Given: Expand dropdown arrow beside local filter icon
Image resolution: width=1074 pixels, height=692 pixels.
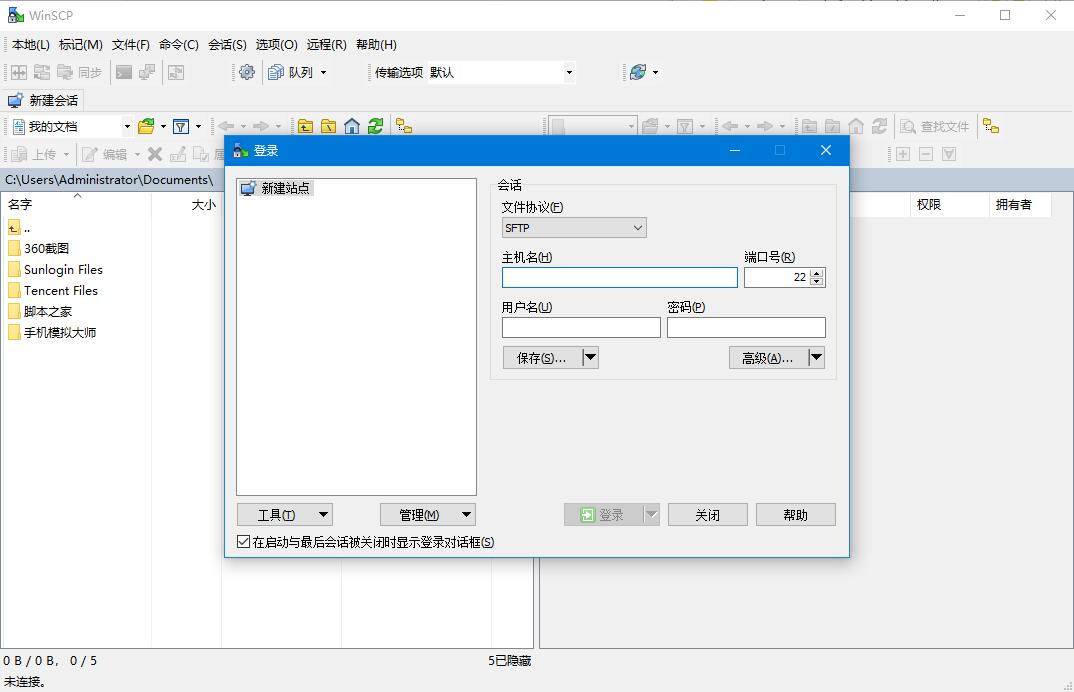Looking at the screenshot, I should [199, 126].
